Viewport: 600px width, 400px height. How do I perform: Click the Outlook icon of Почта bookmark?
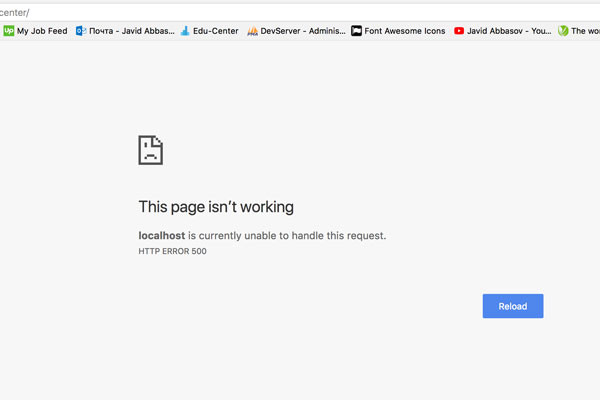(x=81, y=31)
